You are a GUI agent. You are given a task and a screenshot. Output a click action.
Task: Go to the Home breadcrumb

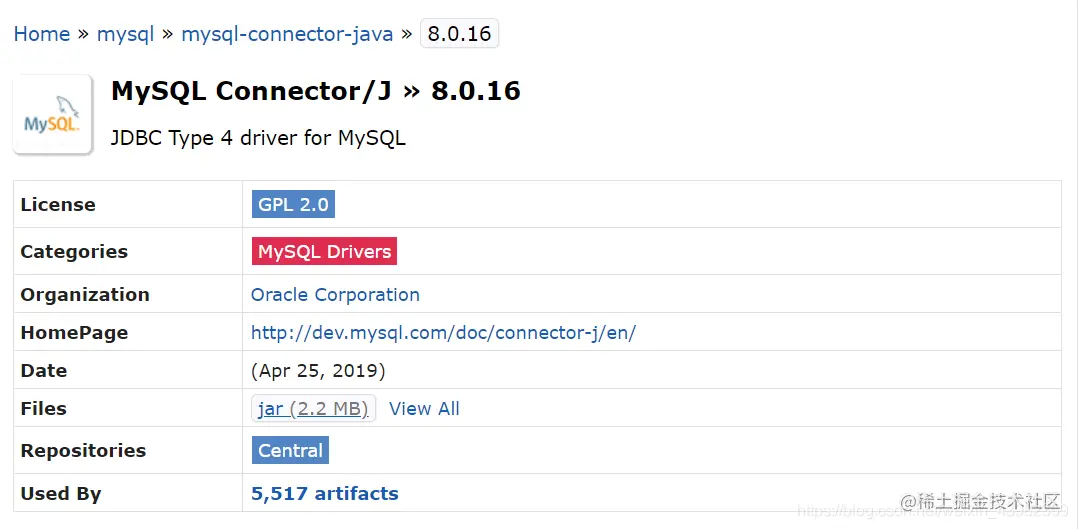click(41, 34)
